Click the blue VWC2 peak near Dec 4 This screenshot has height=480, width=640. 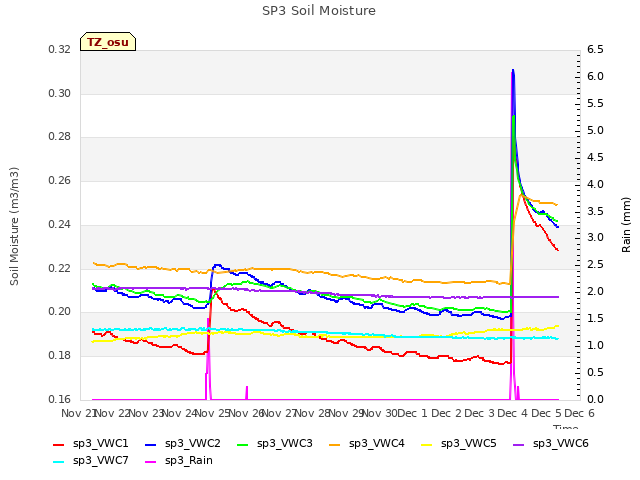pyautogui.click(x=513, y=71)
